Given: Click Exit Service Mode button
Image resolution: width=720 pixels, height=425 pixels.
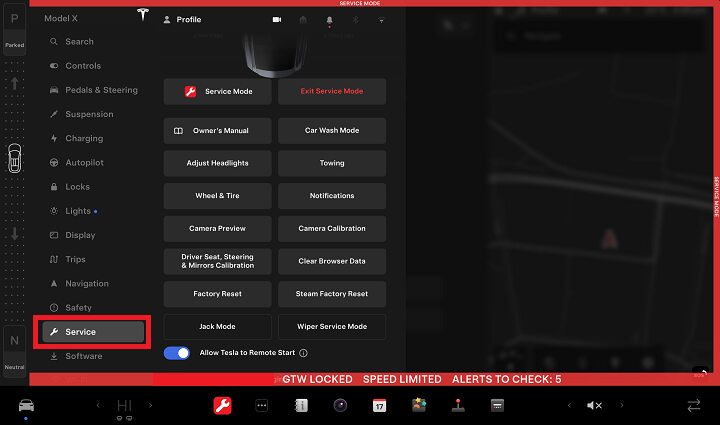Looking at the screenshot, I should point(332,91).
